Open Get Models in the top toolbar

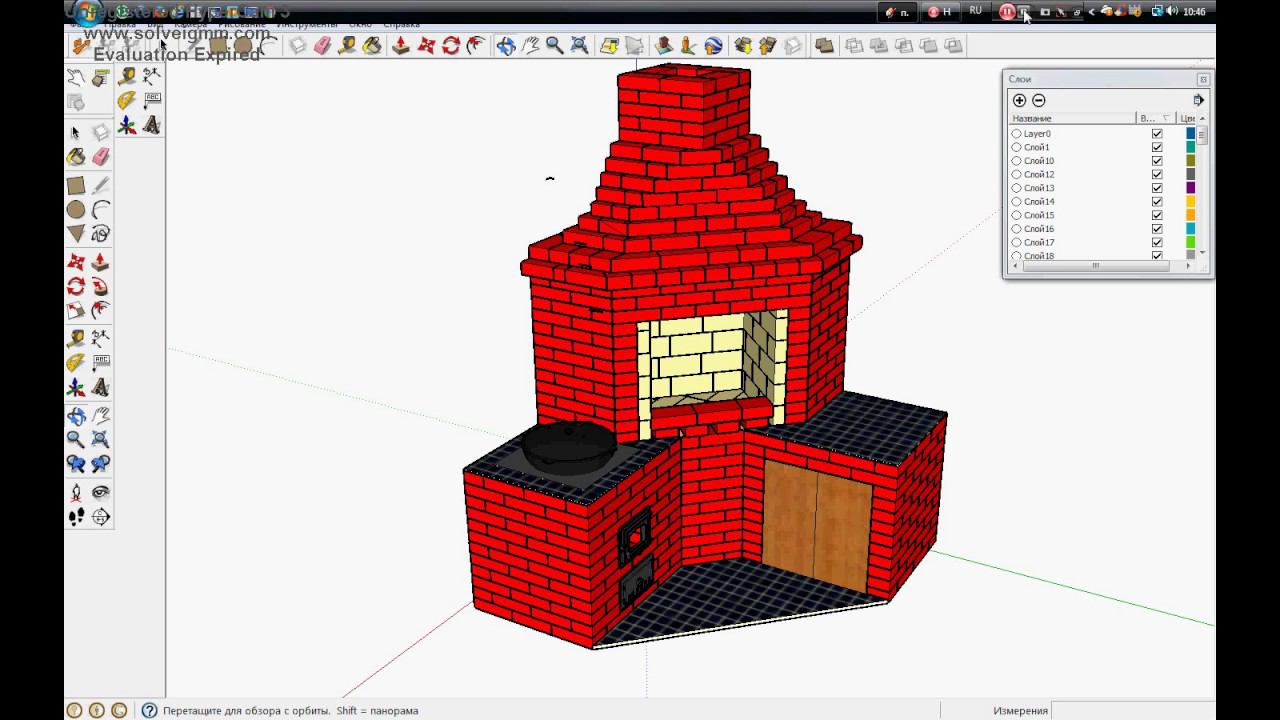coord(743,45)
